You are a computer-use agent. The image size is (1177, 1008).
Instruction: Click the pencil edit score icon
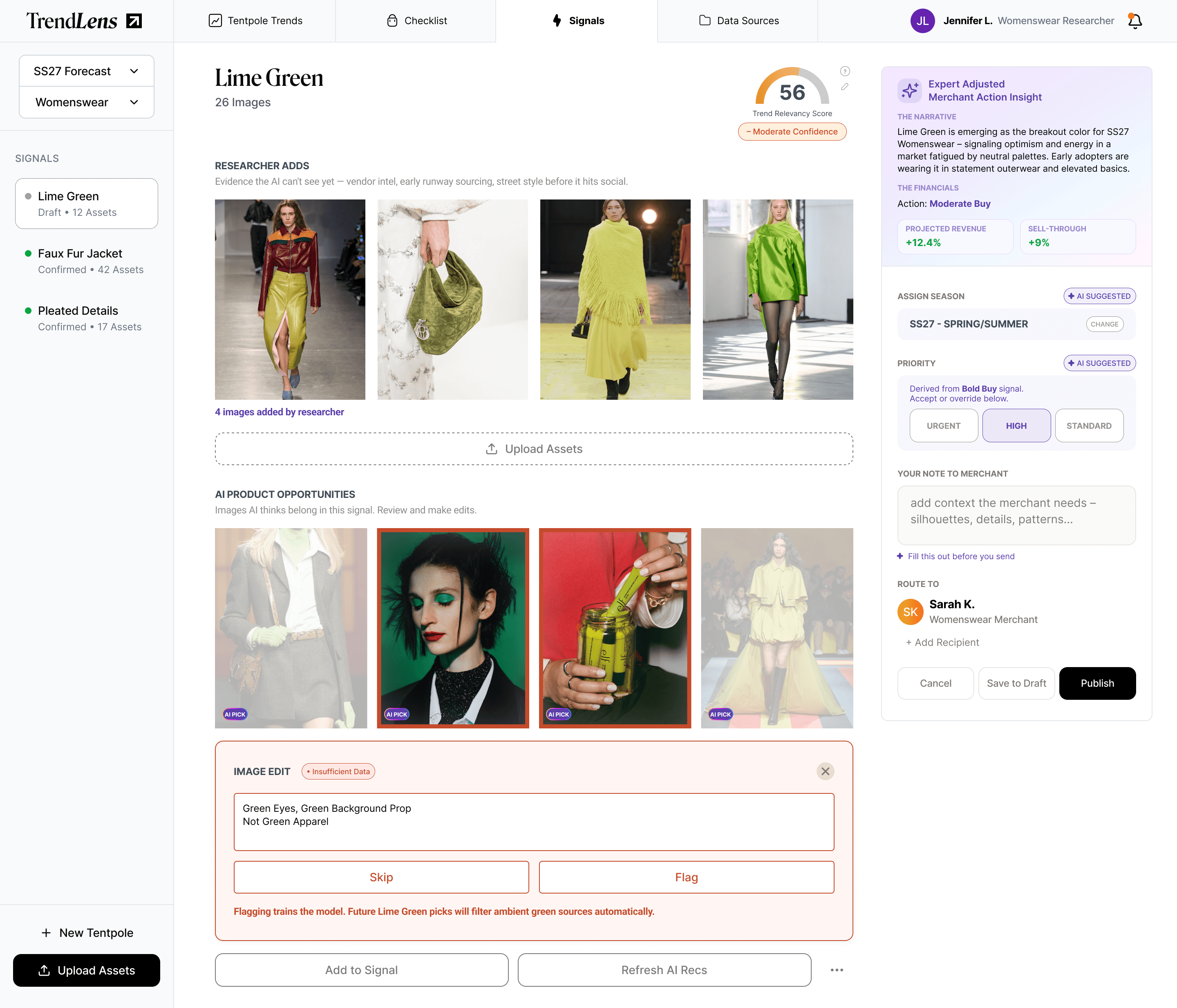pos(845,87)
